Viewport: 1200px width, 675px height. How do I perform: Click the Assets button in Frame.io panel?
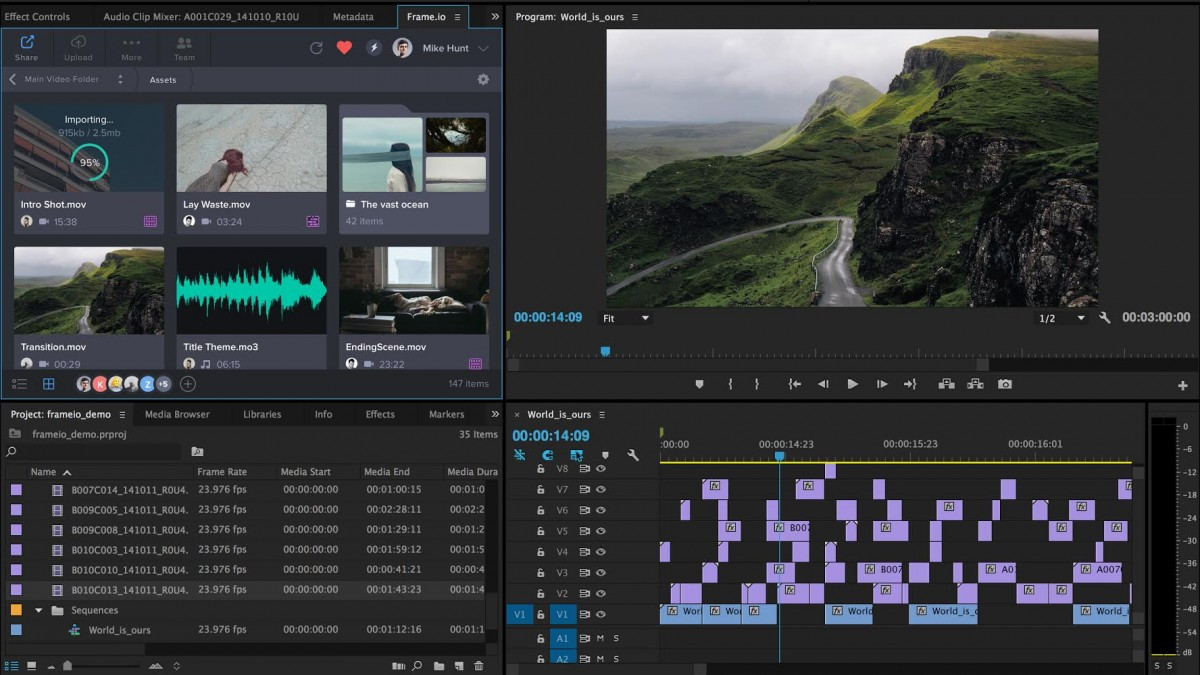pos(163,79)
